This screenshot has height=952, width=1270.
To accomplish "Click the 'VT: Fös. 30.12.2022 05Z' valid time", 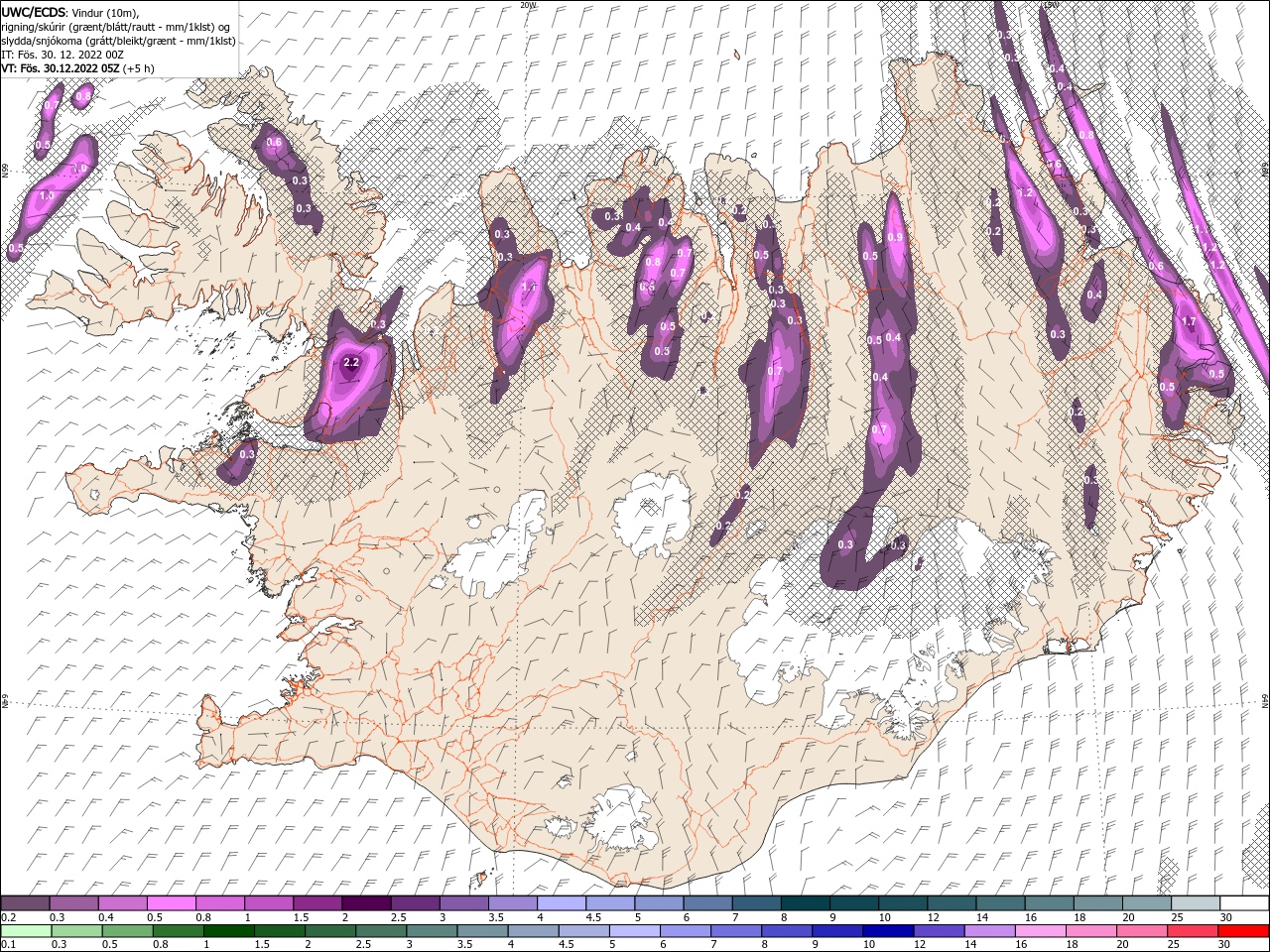I will [x=61, y=68].
